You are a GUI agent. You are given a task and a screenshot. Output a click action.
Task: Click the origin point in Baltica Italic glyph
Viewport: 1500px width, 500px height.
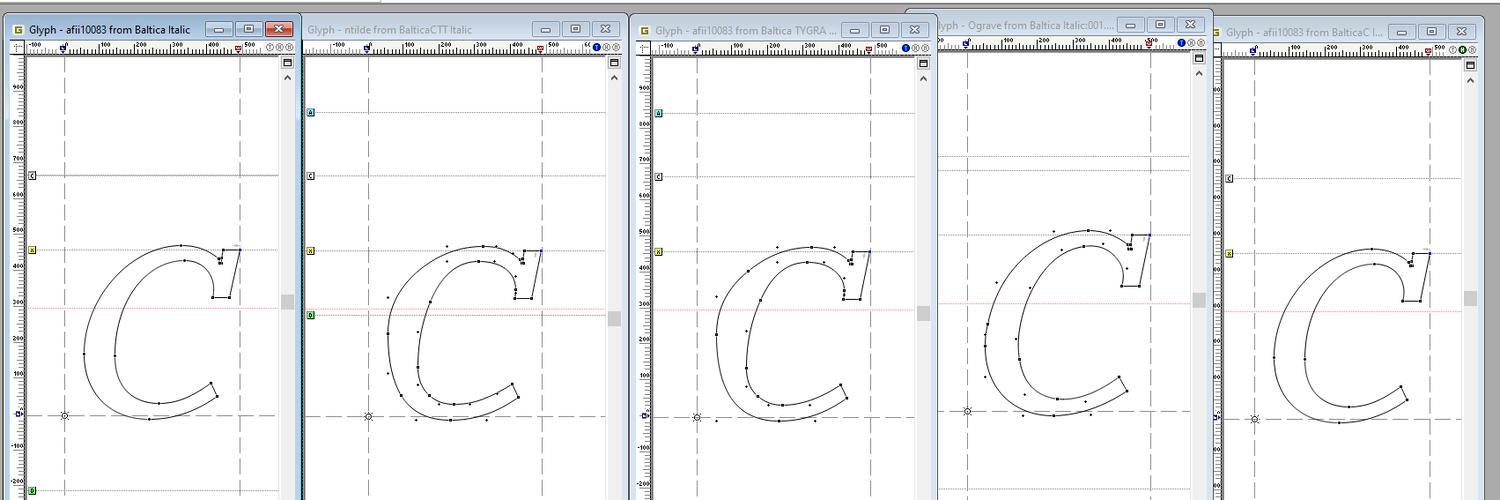point(65,415)
